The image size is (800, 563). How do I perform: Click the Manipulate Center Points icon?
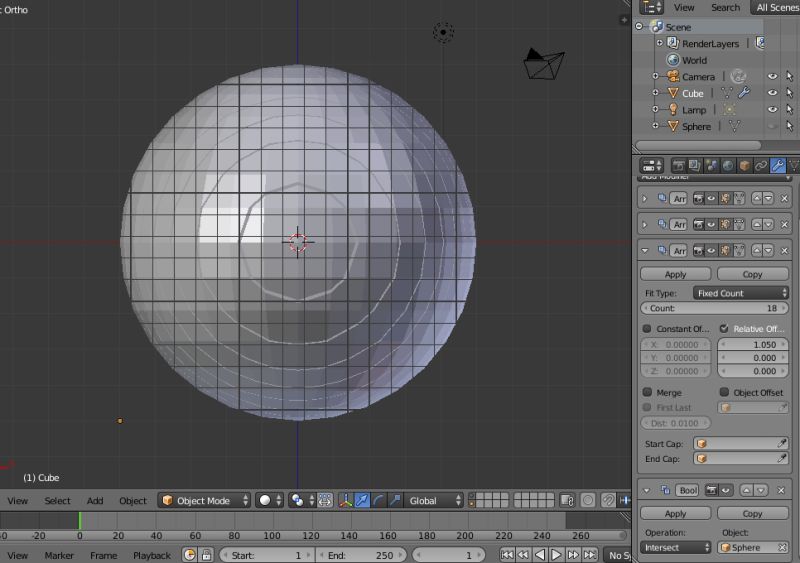pos(325,501)
